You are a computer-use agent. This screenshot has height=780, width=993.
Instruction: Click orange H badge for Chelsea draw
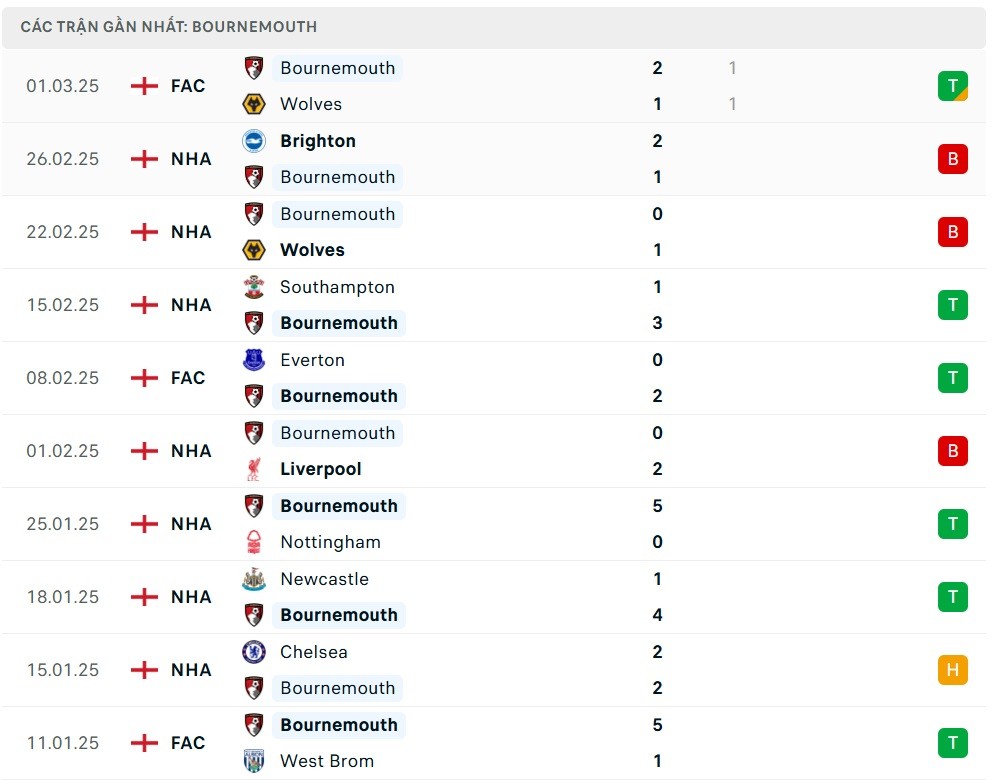pos(952,670)
